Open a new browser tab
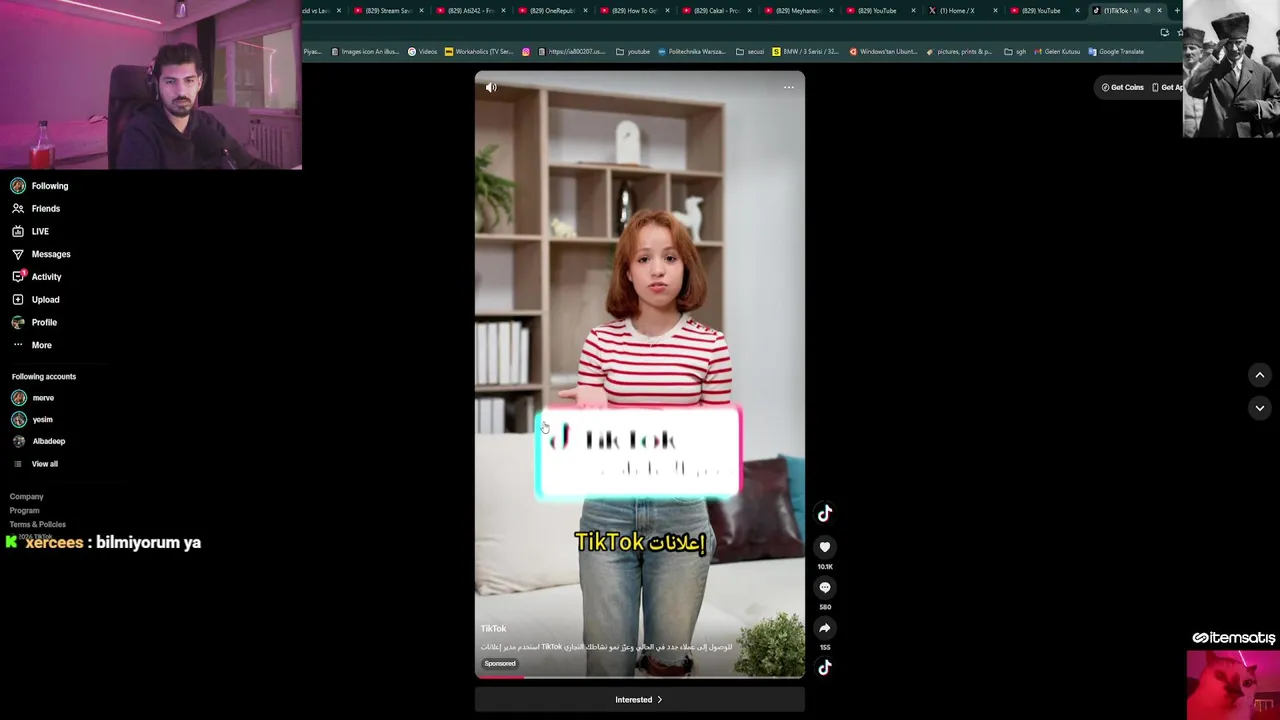Screen dimensions: 1280x720 1177,11
